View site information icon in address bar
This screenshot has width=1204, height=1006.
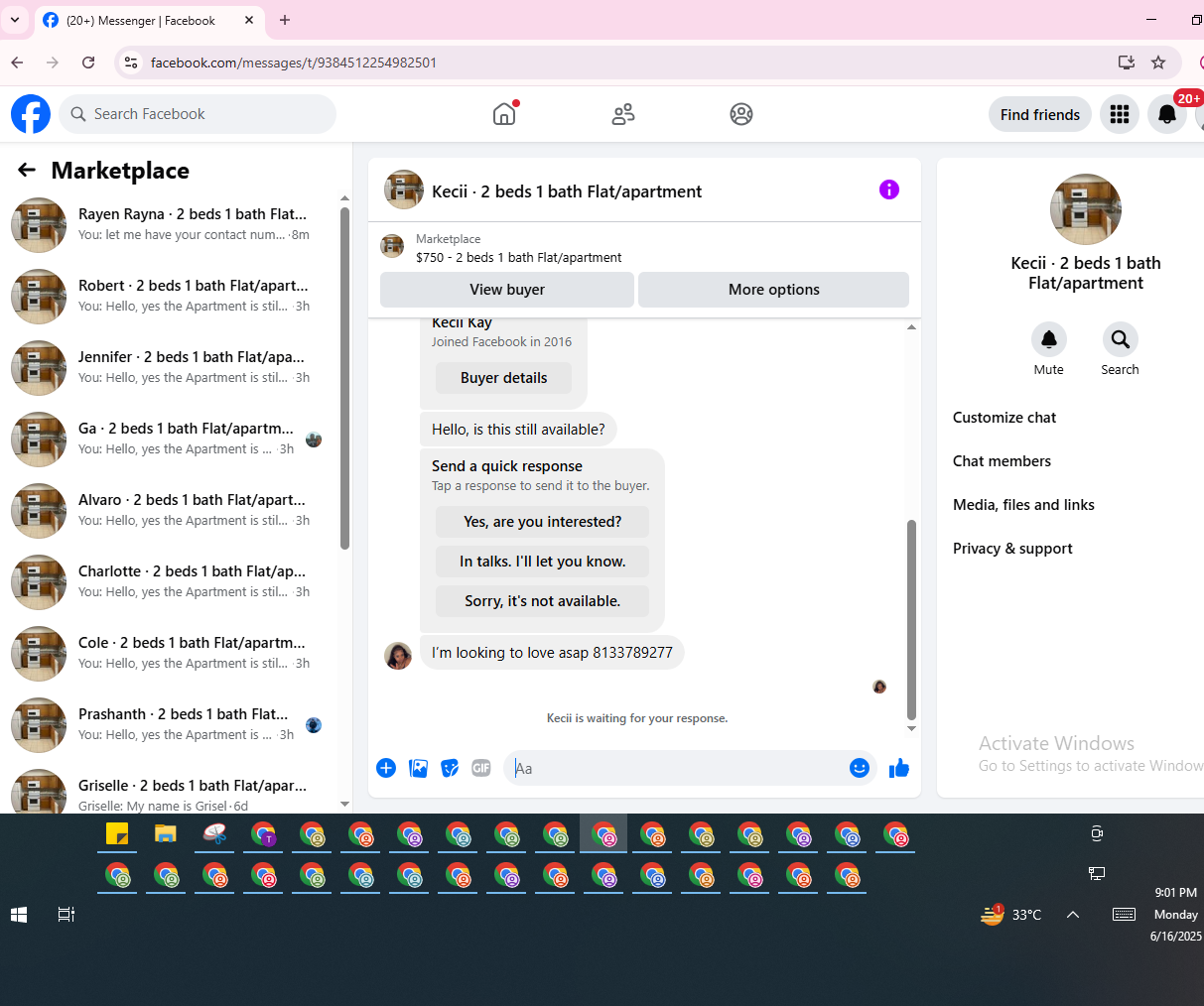[x=130, y=63]
